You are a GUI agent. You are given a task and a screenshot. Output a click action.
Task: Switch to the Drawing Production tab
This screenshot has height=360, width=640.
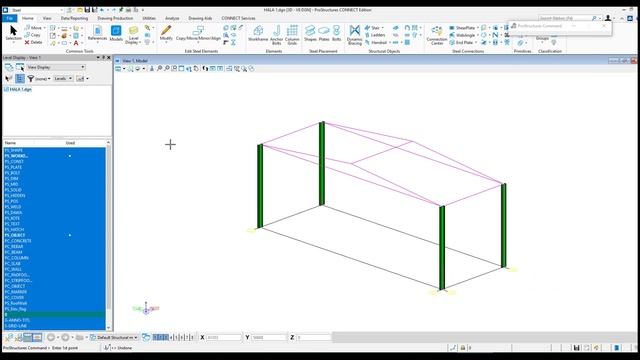115,18
